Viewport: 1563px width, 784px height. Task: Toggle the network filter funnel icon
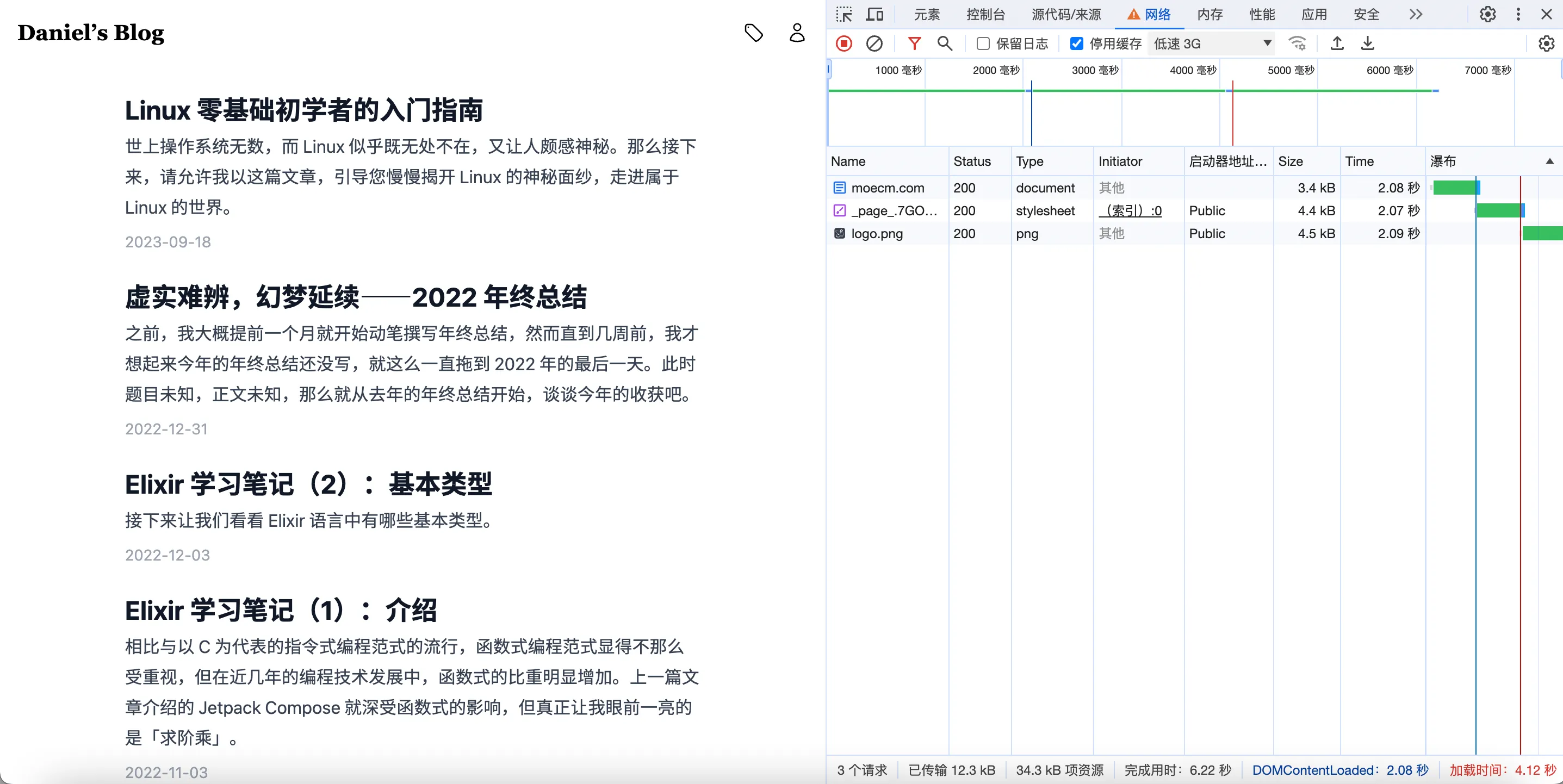pyautogui.click(x=914, y=43)
